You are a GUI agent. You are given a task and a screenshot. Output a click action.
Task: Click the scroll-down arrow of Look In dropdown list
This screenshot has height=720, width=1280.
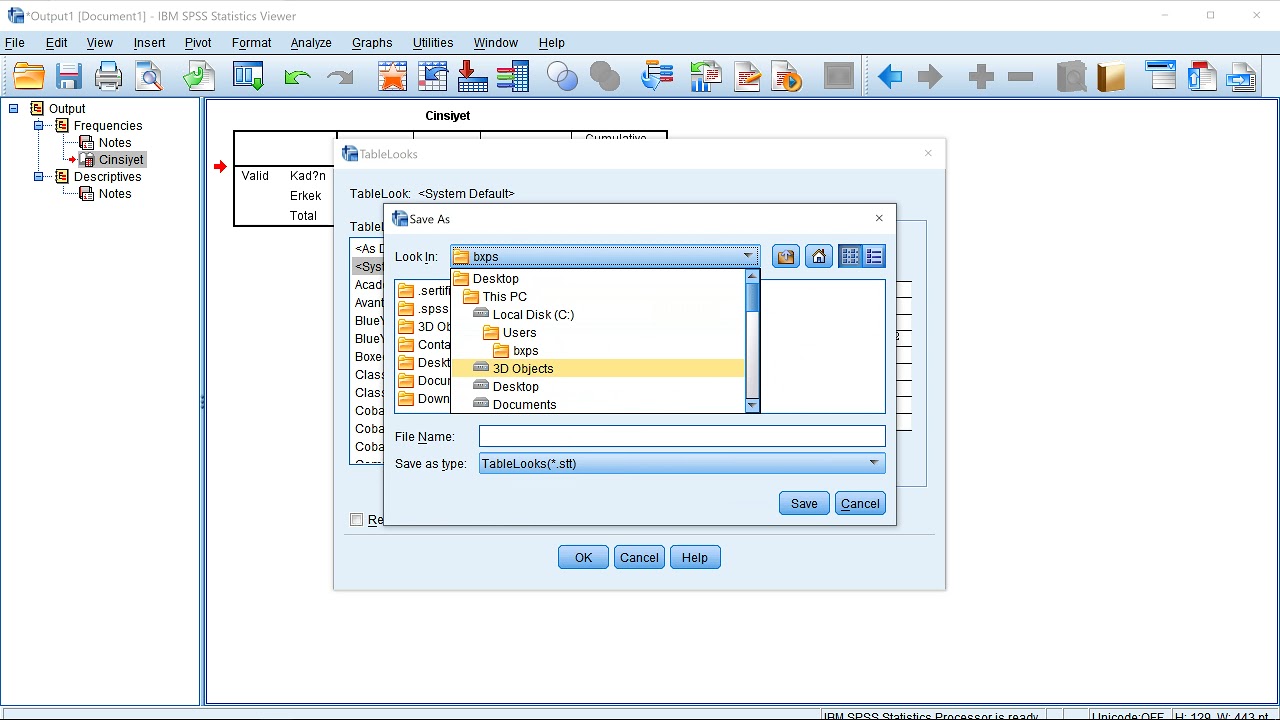(752, 405)
